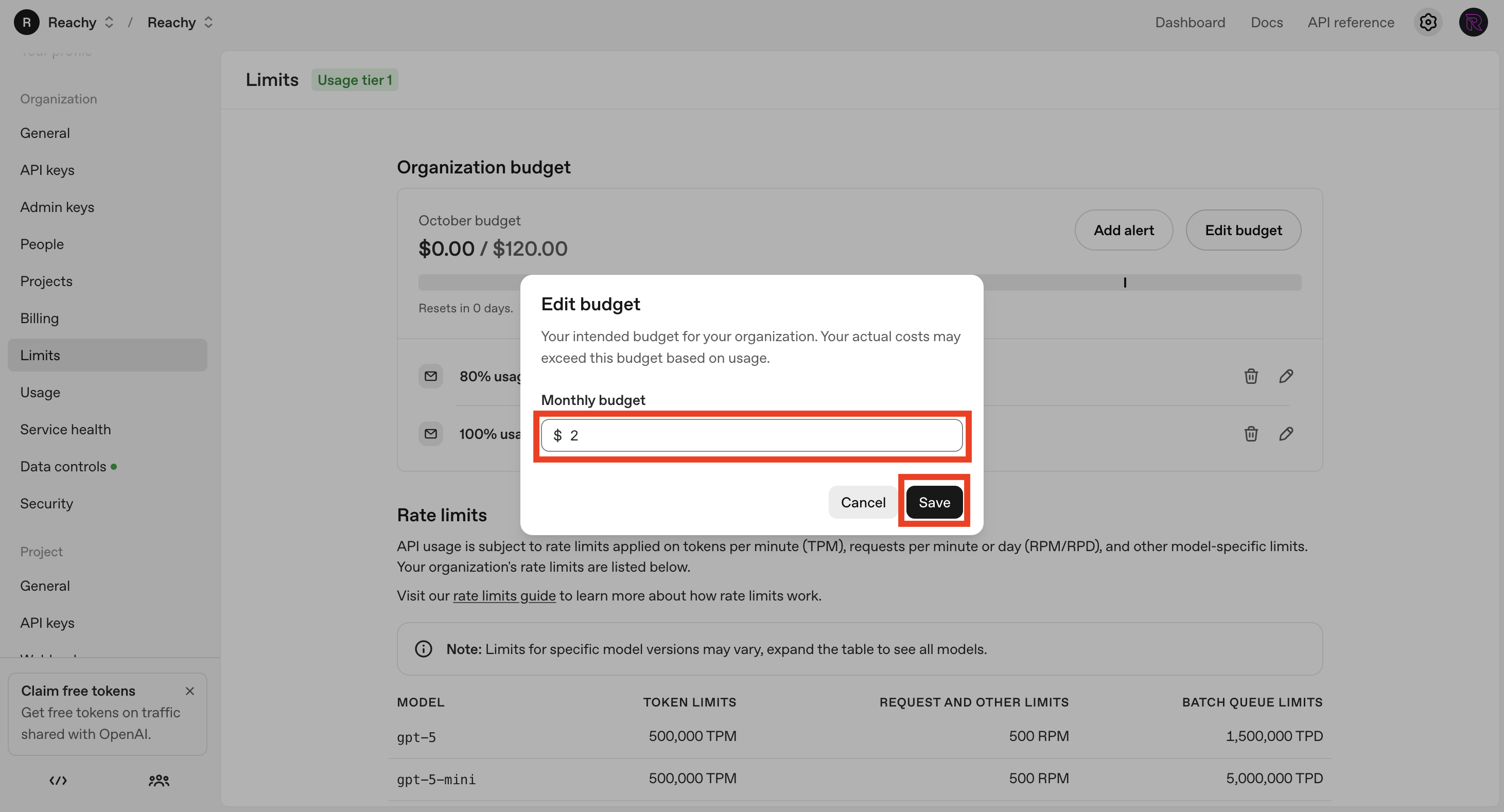This screenshot has width=1504, height=812.
Task: Click the mail icon for the 80% usage alert
Action: pos(430,376)
